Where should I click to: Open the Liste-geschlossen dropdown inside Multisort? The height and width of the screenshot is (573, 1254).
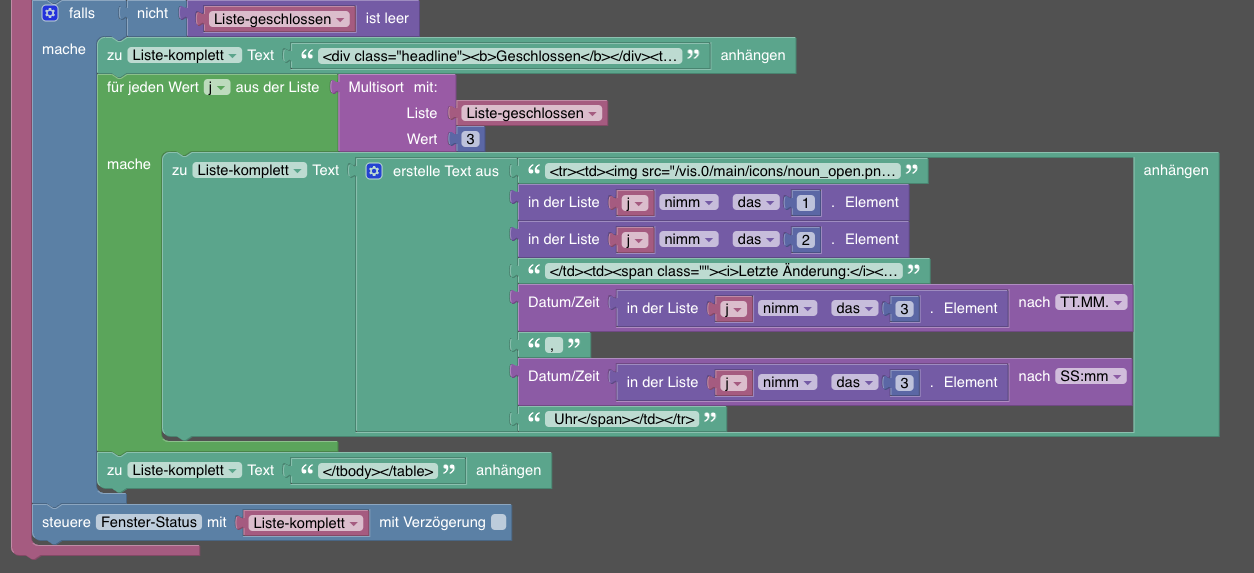532,113
